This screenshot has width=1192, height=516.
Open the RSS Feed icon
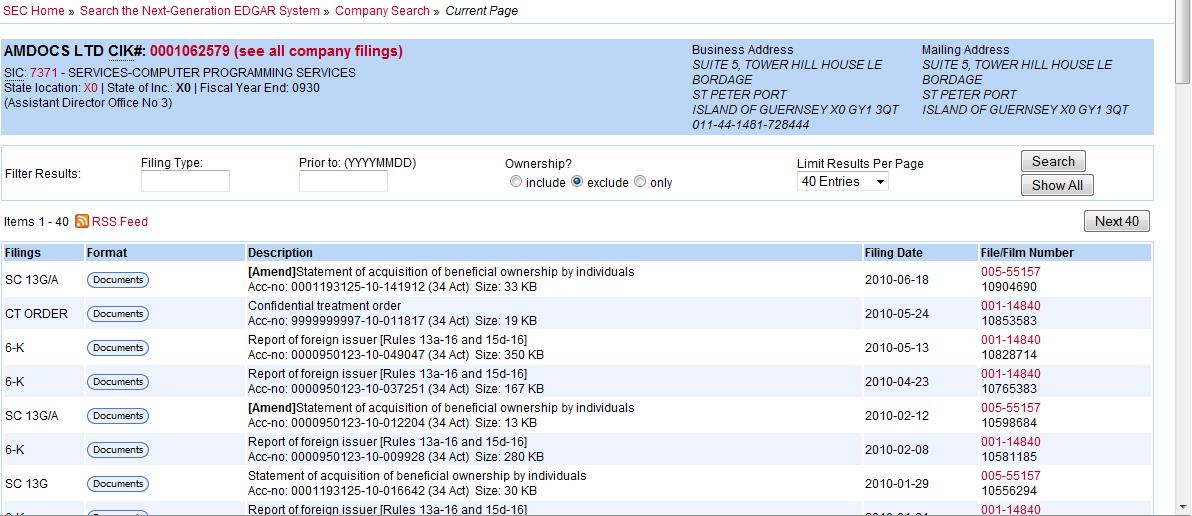coord(82,221)
